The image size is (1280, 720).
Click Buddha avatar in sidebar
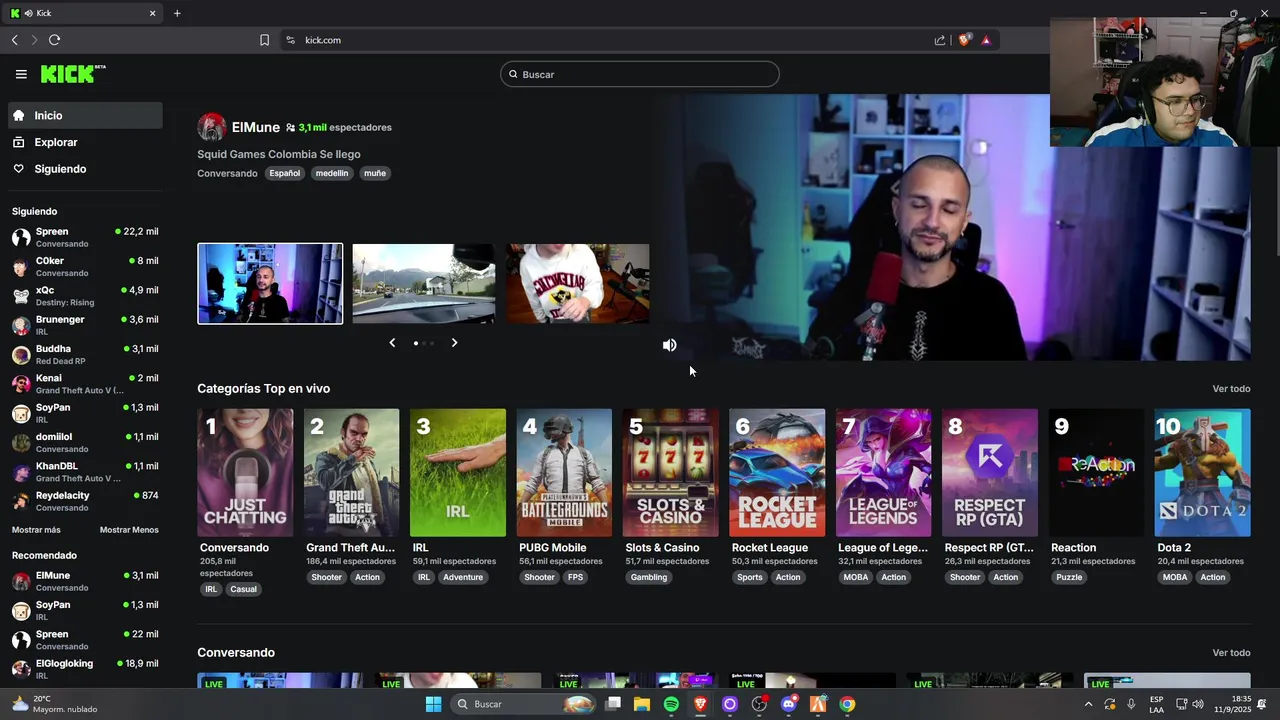tap(21, 355)
